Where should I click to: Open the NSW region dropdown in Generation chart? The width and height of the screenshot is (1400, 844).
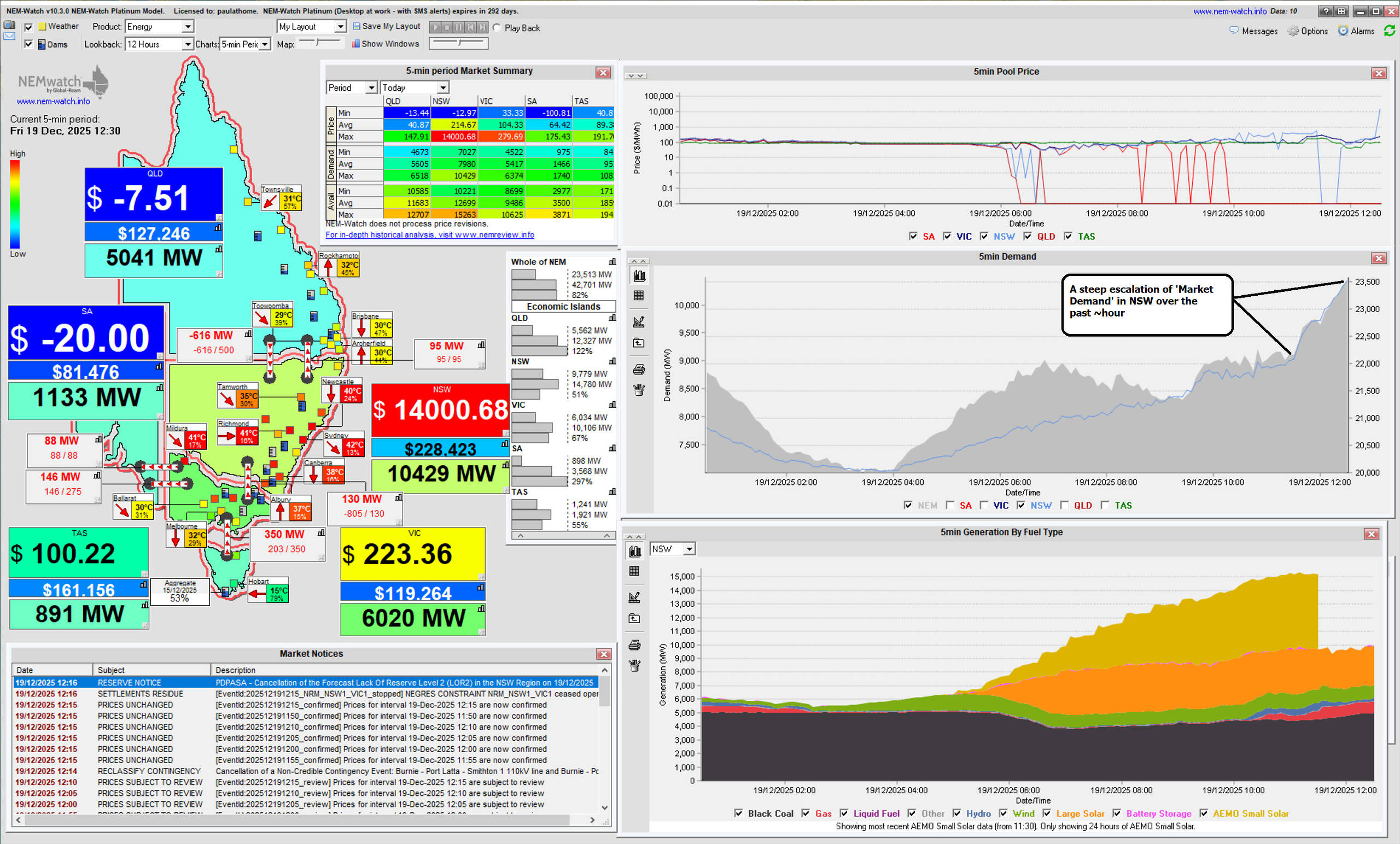point(689,549)
